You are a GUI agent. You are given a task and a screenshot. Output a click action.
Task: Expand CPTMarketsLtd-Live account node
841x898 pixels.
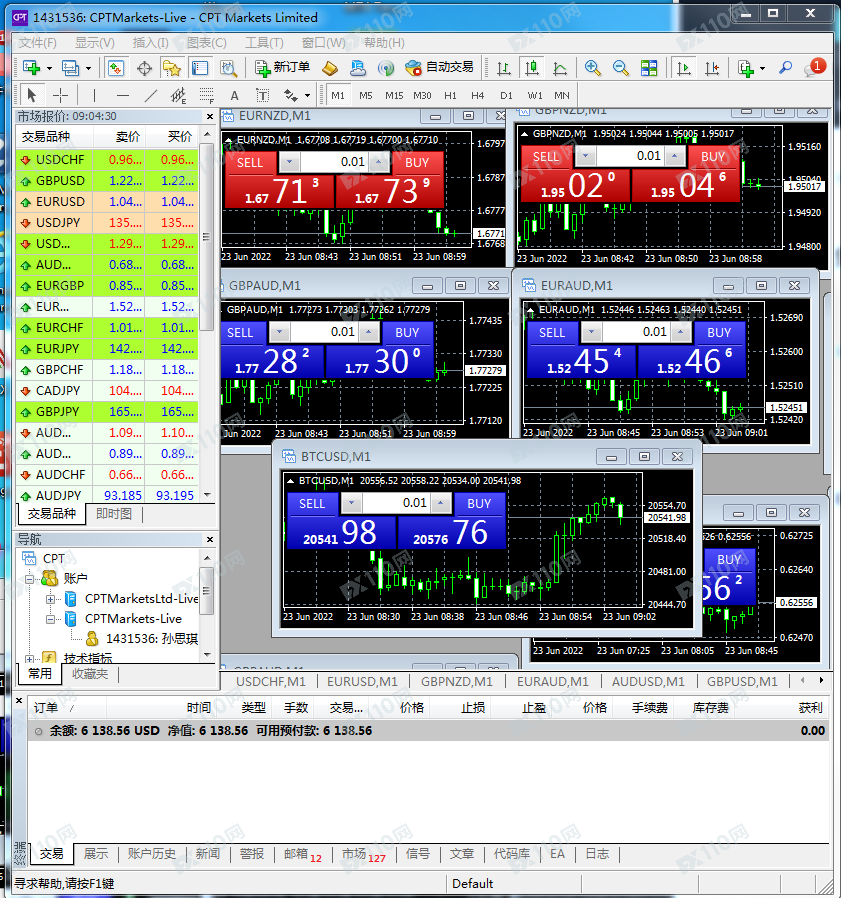(50, 599)
